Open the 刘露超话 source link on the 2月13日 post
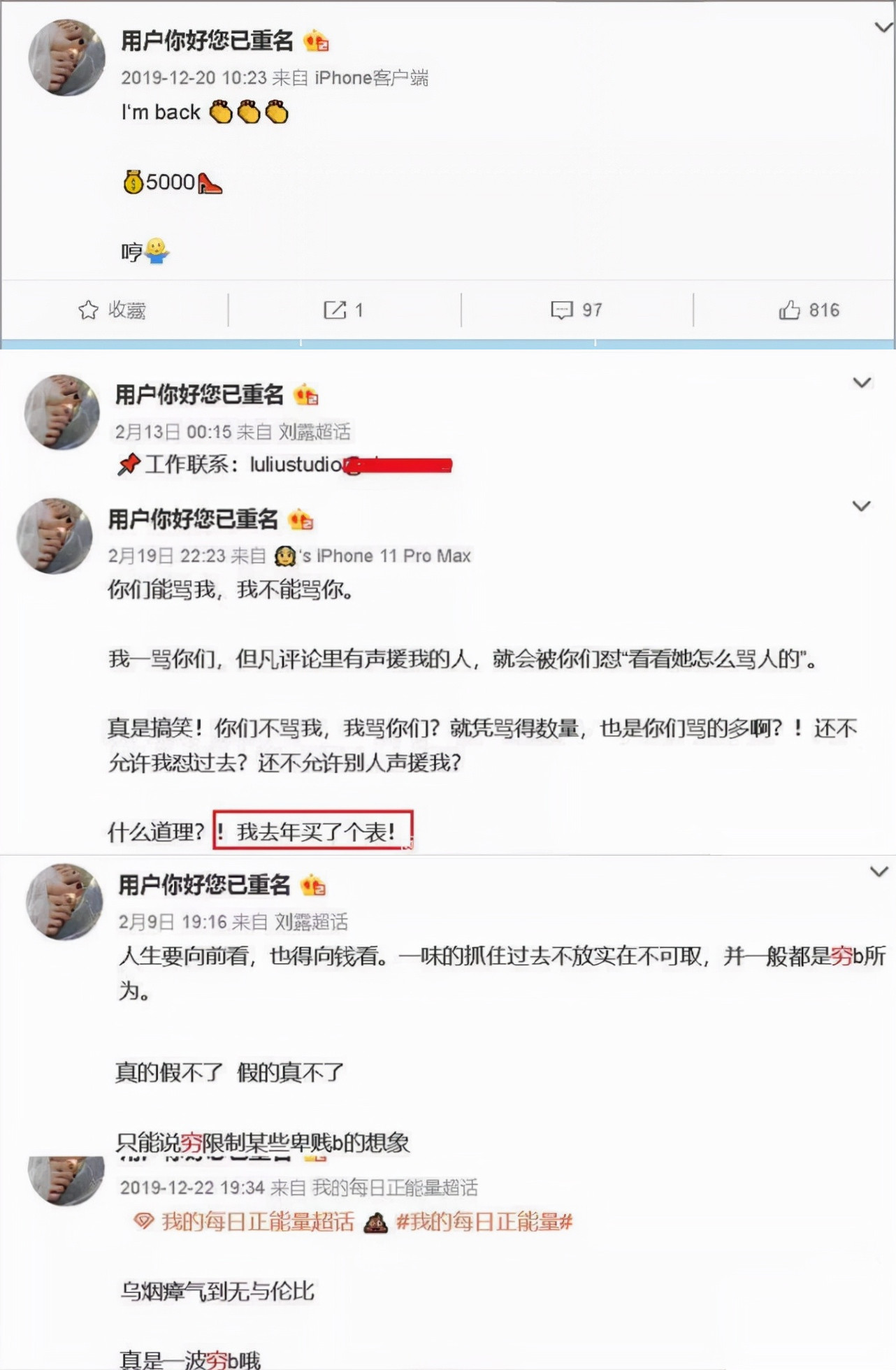This screenshot has height=1370, width=896. [315, 432]
